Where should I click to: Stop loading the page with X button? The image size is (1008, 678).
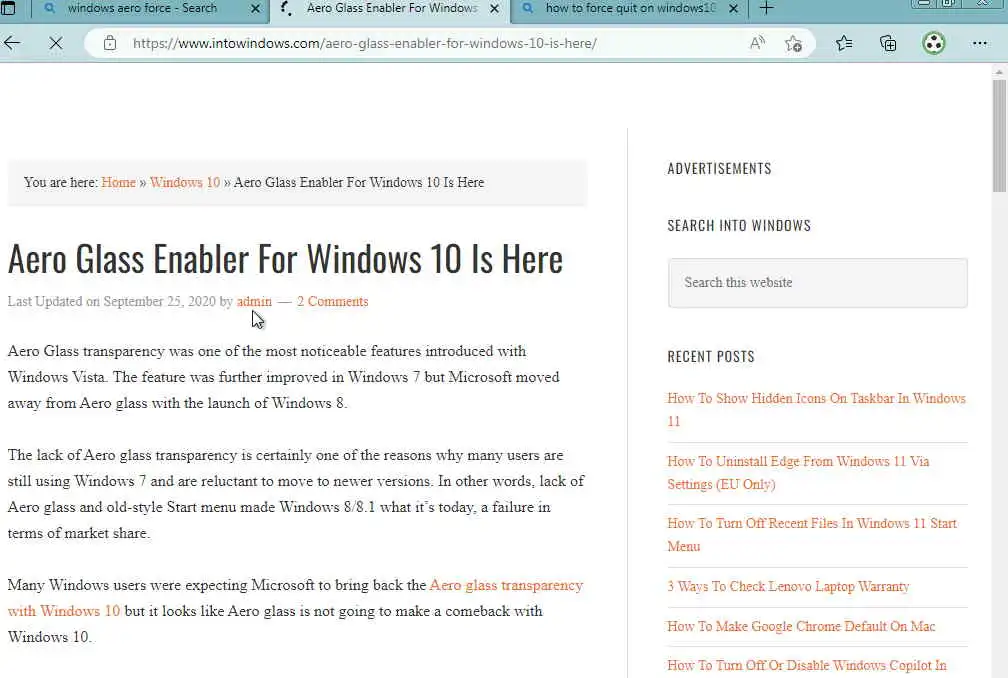[x=56, y=43]
